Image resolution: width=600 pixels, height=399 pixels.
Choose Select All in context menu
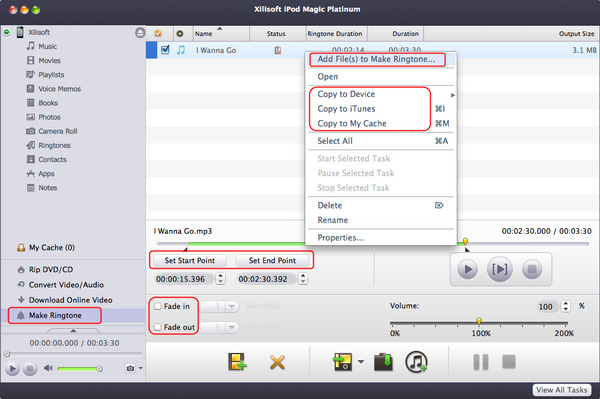click(x=335, y=141)
